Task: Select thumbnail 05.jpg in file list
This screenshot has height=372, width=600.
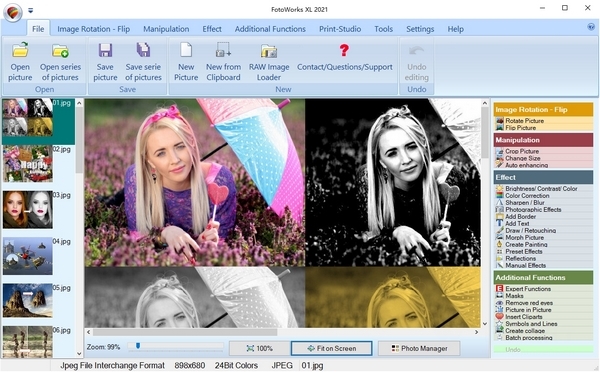Action: [x=28, y=300]
